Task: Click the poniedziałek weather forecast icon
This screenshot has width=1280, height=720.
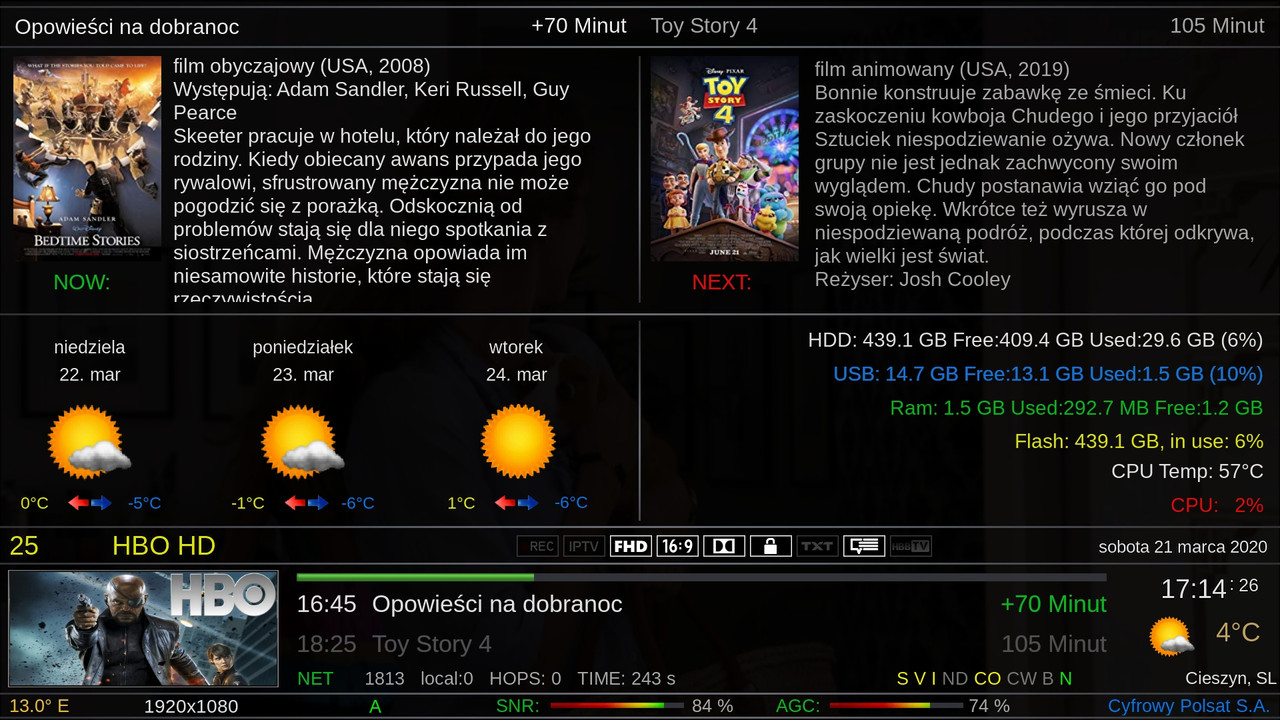Action: tap(302, 442)
